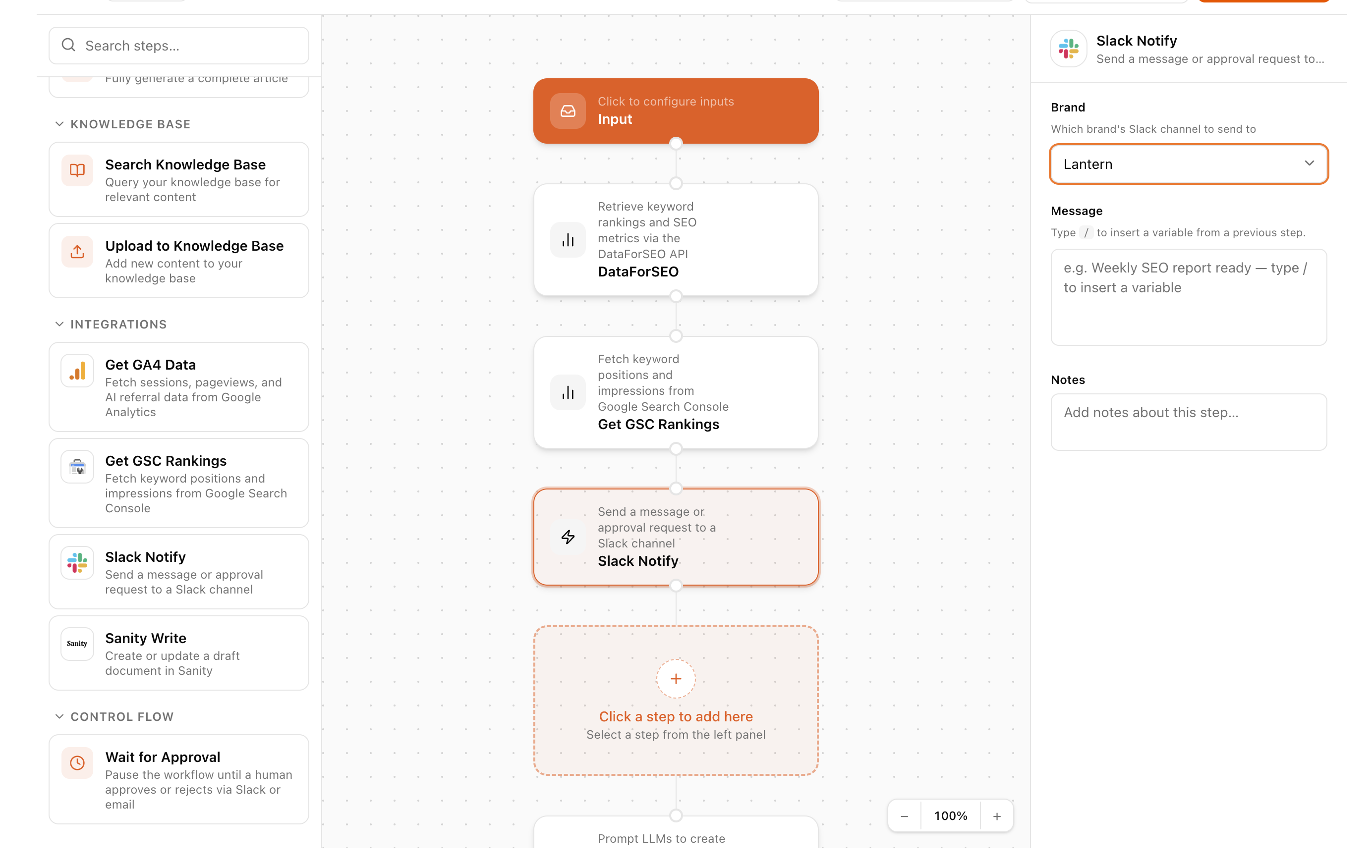Image resolution: width=1372 pixels, height=868 pixels.
Task: Collapse the CONTROL FLOW section
Action: pyautogui.click(x=60, y=716)
